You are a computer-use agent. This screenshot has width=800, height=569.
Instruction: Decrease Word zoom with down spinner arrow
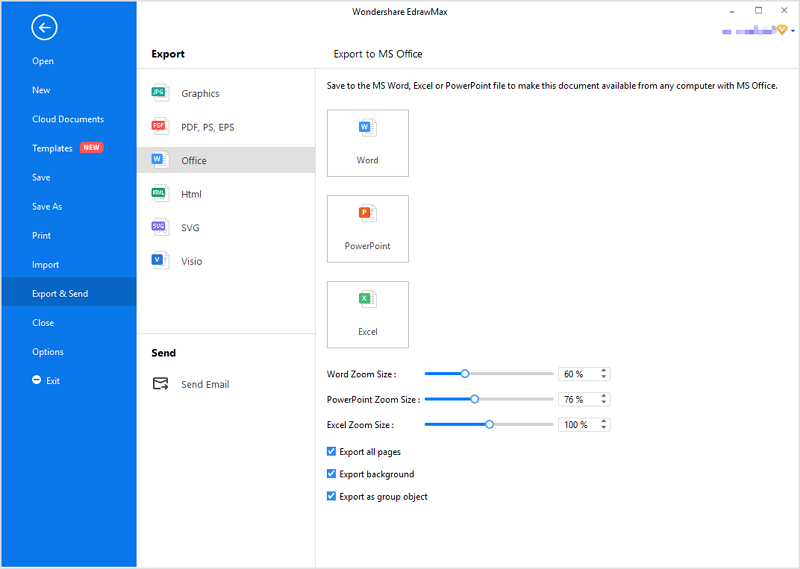click(604, 377)
